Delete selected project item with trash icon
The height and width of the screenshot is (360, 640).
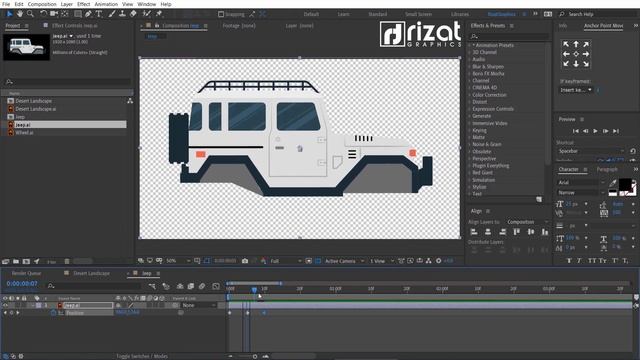point(67,261)
